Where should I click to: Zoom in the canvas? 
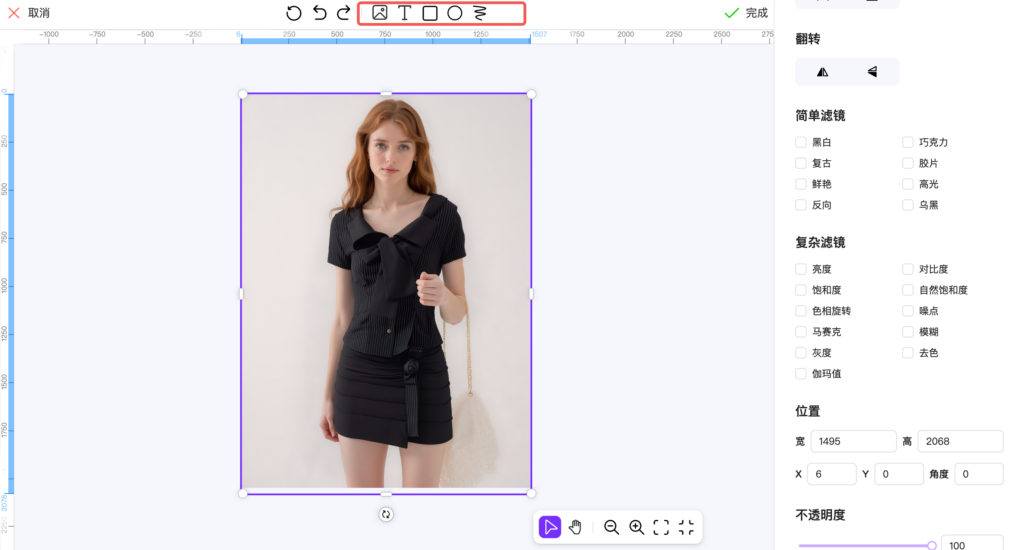pos(637,527)
